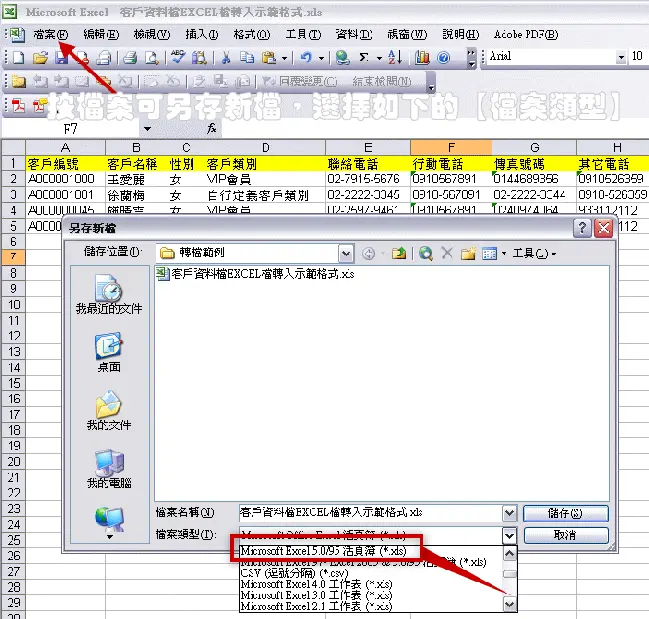Click the Search the Web icon in dialog
Viewport: 649px width, 619px height.
pos(426,253)
